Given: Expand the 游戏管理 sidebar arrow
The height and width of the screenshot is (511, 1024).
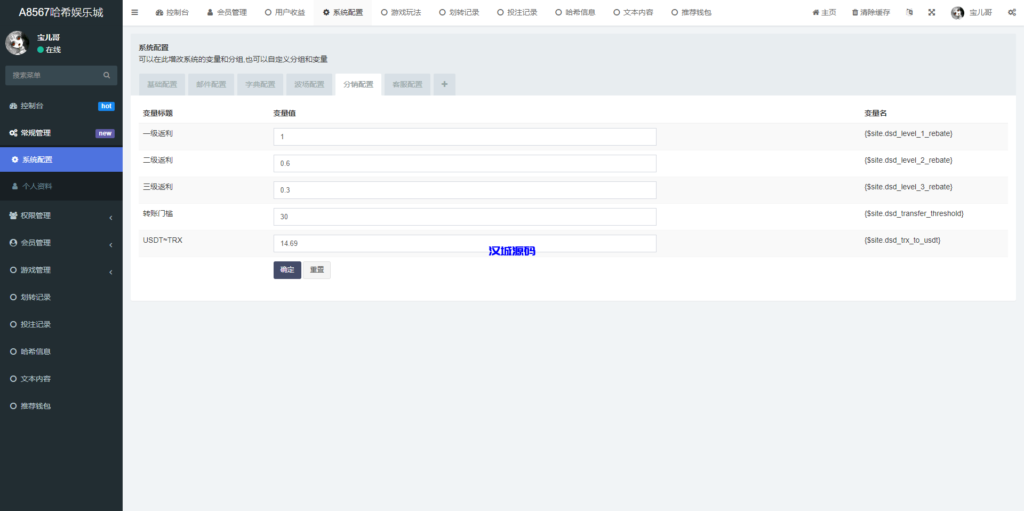Looking at the screenshot, I should [x=111, y=272].
